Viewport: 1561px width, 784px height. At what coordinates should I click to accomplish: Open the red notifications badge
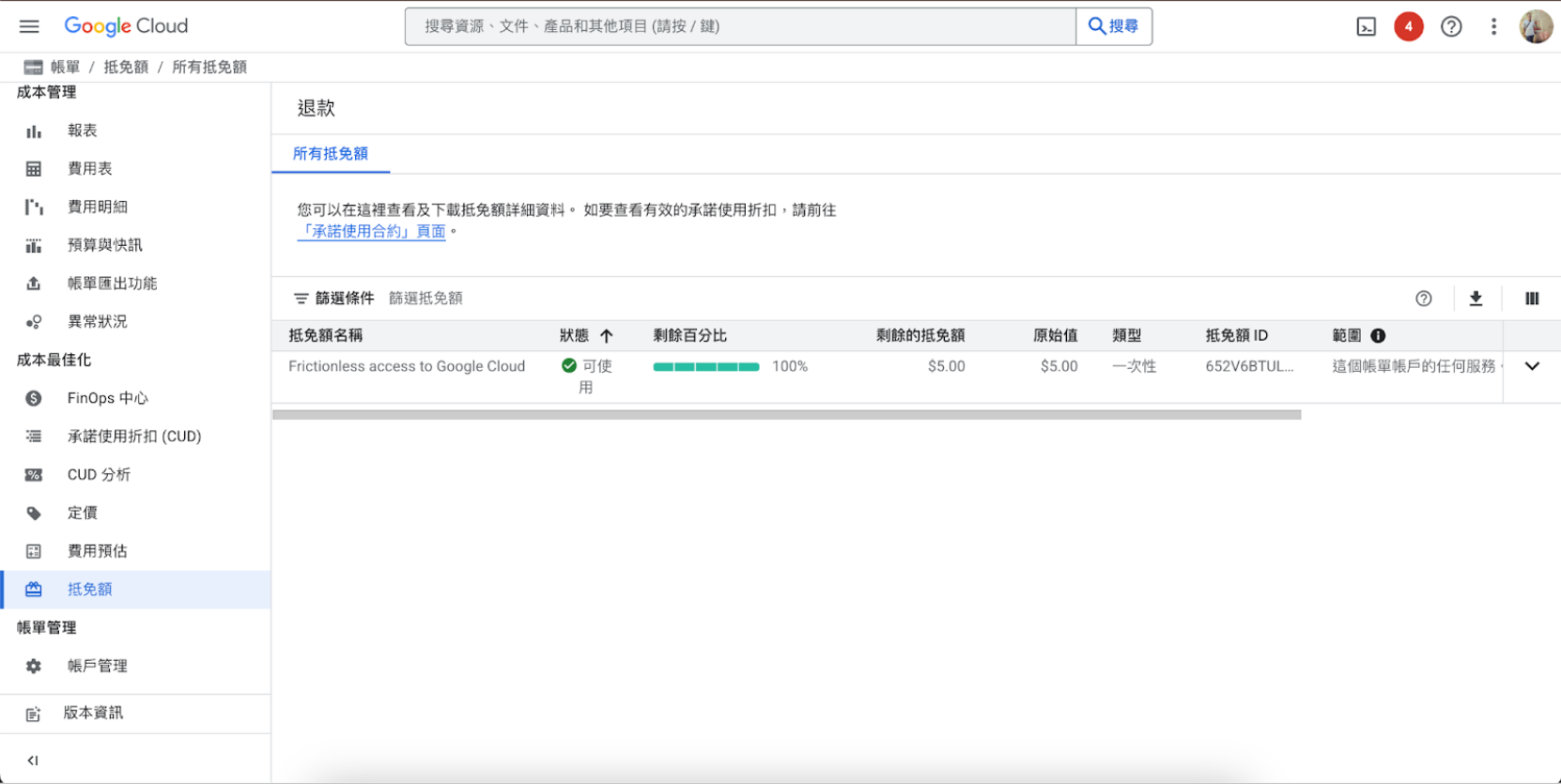tap(1408, 26)
